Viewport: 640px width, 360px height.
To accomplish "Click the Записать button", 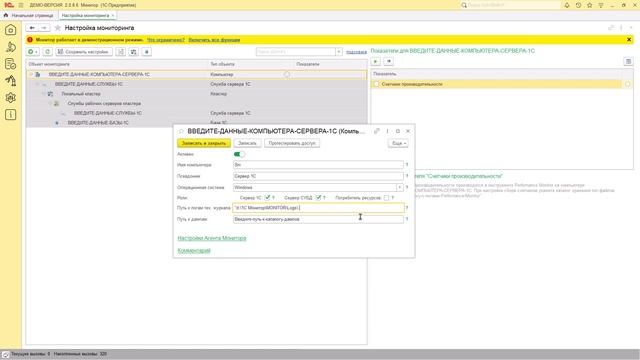I will 247,143.
